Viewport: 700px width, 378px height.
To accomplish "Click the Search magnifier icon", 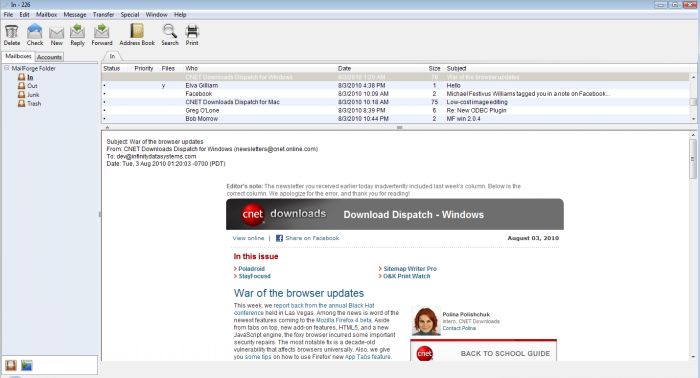I will coord(170,31).
